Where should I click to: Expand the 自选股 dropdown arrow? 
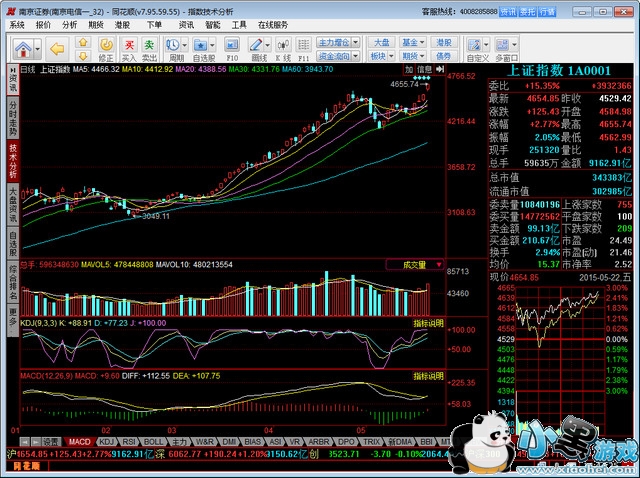pyautogui.click(x=213, y=45)
